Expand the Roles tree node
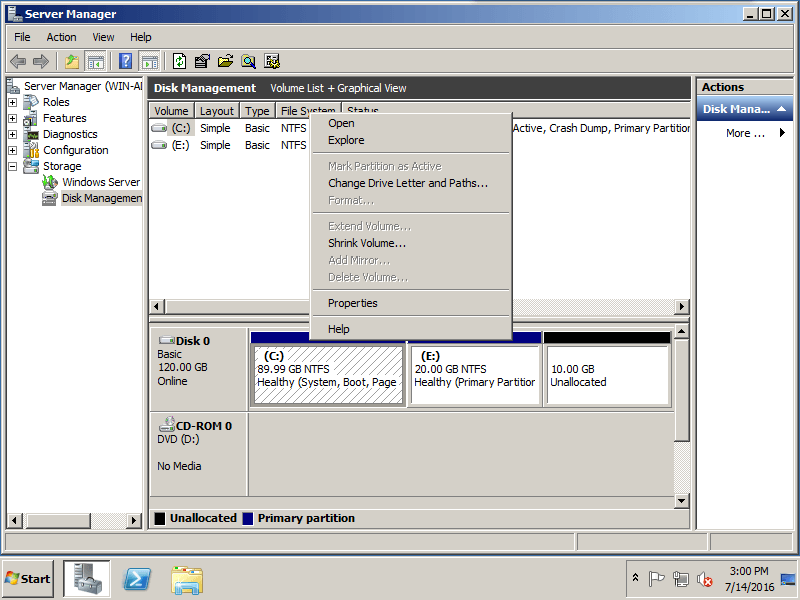Viewport: 800px width, 600px height. coord(13,103)
